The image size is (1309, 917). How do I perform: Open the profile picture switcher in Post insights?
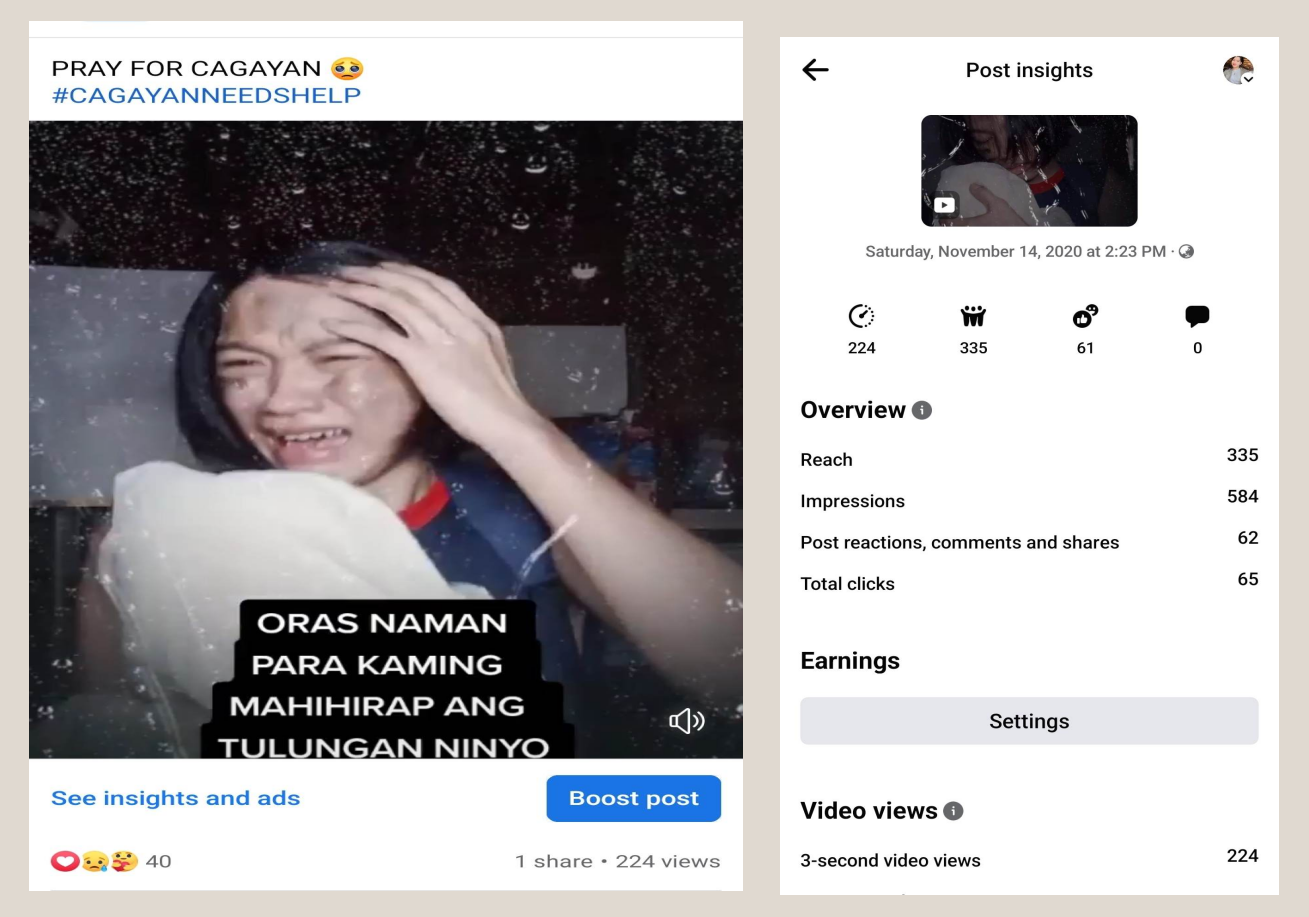tap(1238, 70)
